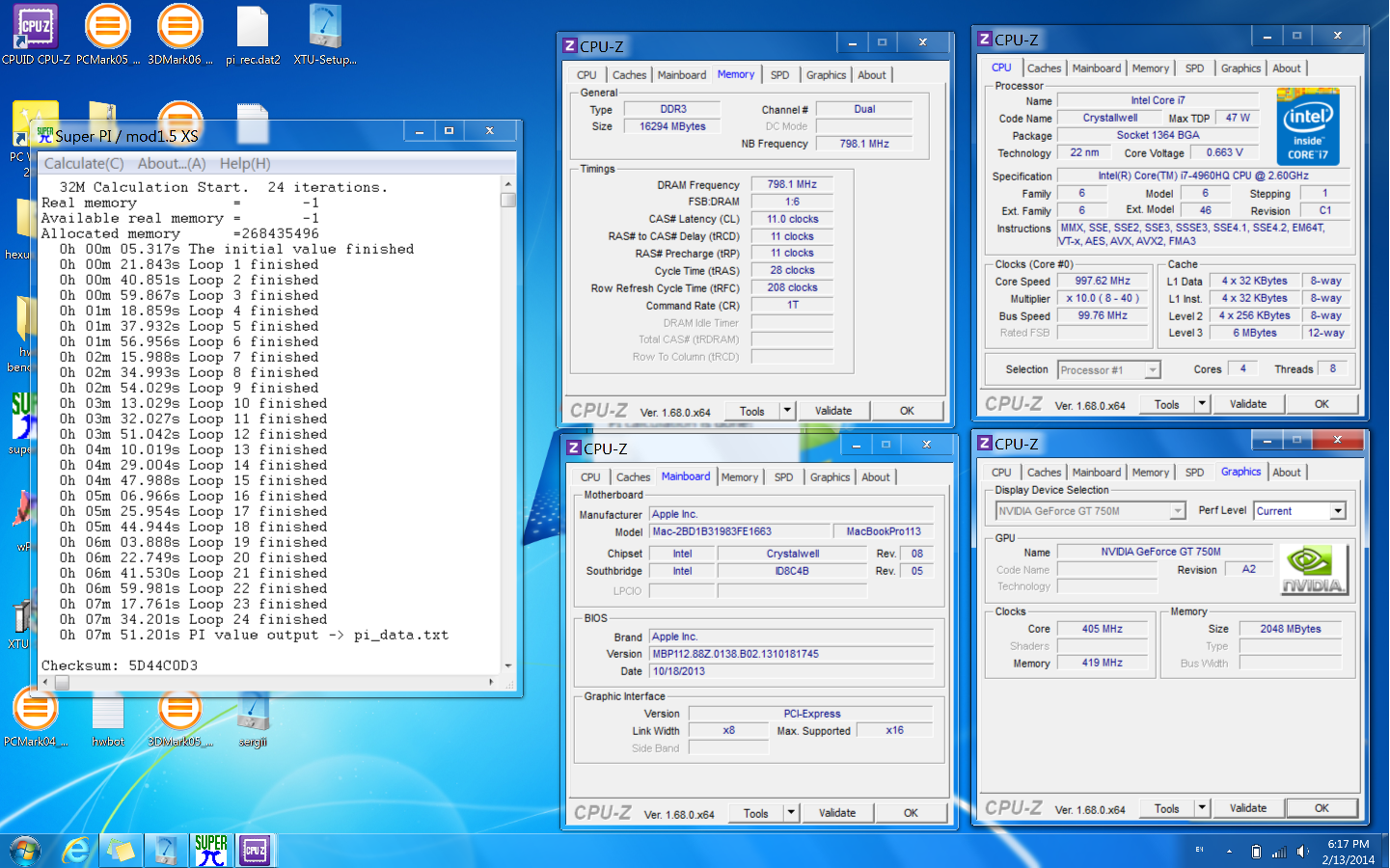Image resolution: width=1390 pixels, height=868 pixels.
Task: Expand Tools dropdown arrow in Graphics window
Action: pos(1202,808)
